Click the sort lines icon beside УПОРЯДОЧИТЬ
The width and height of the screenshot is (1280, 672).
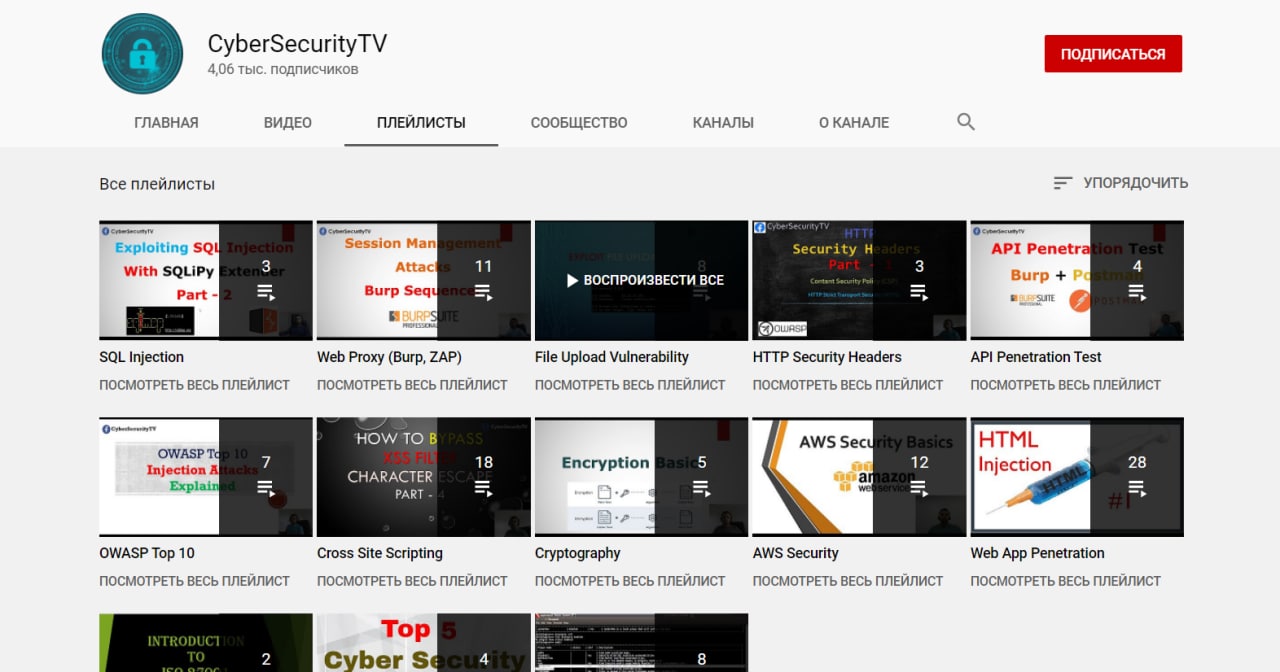[1063, 183]
